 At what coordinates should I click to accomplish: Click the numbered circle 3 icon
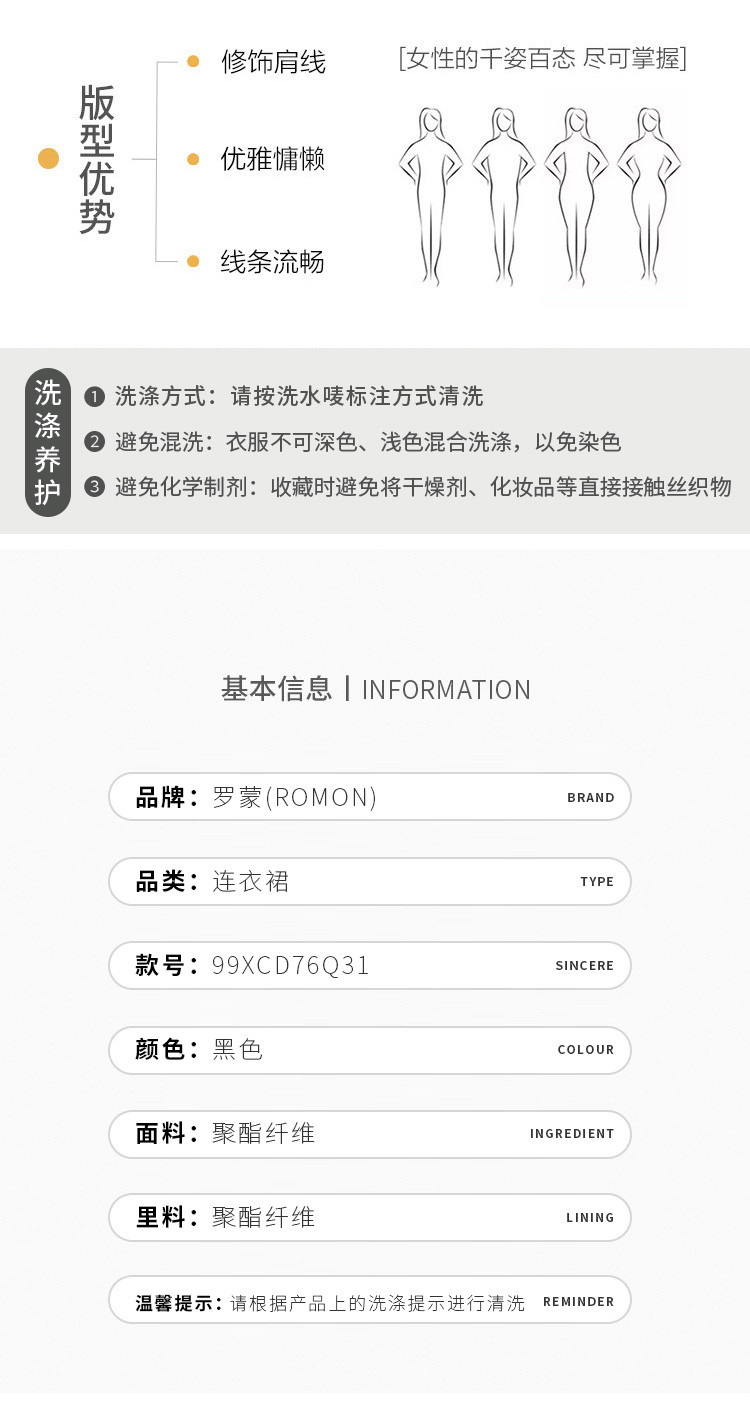coord(95,487)
